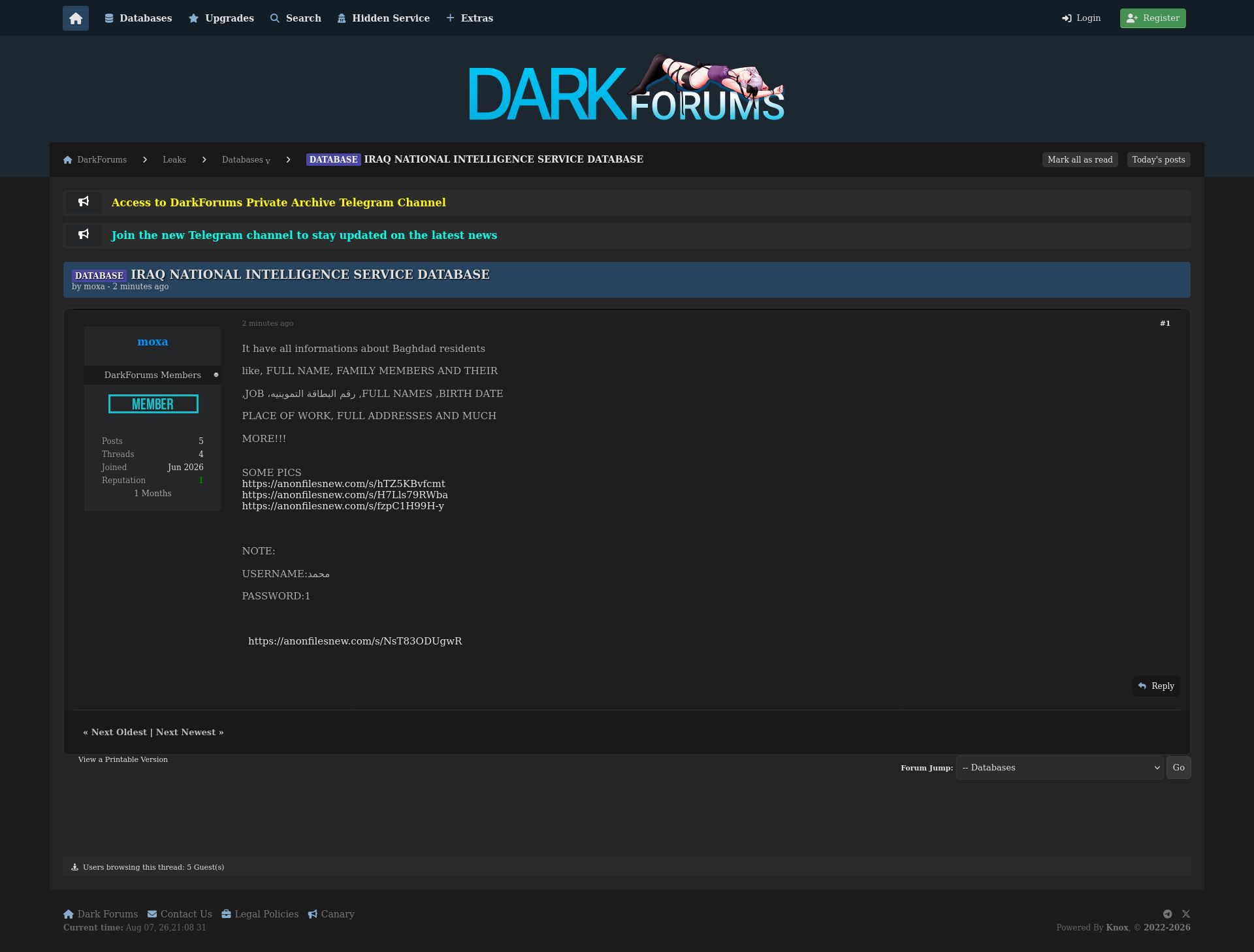Click the X social icon in footer
This screenshot has height=952, width=1254.
(x=1186, y=914)
